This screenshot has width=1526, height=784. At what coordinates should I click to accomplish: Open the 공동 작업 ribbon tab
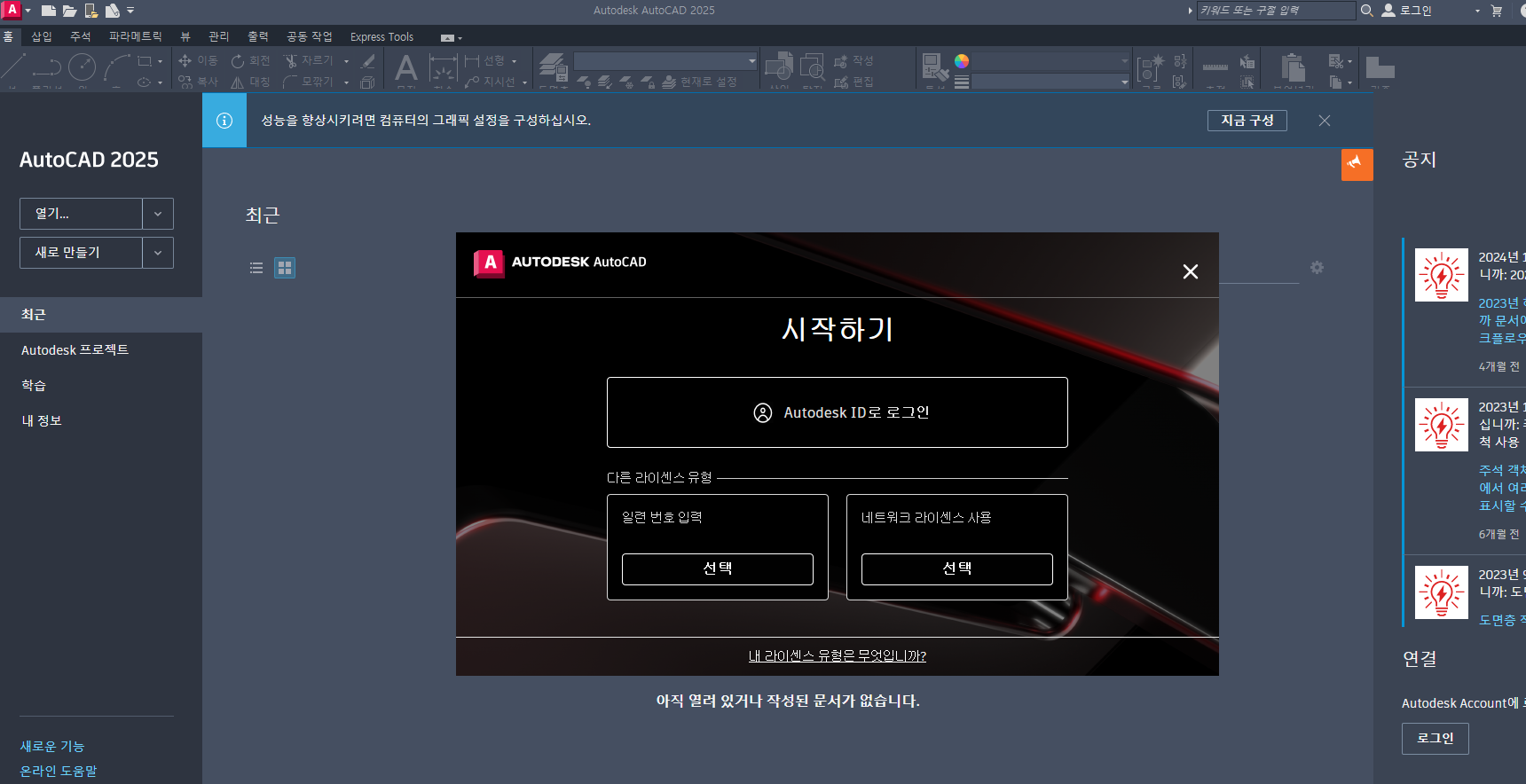click(310, 36)
